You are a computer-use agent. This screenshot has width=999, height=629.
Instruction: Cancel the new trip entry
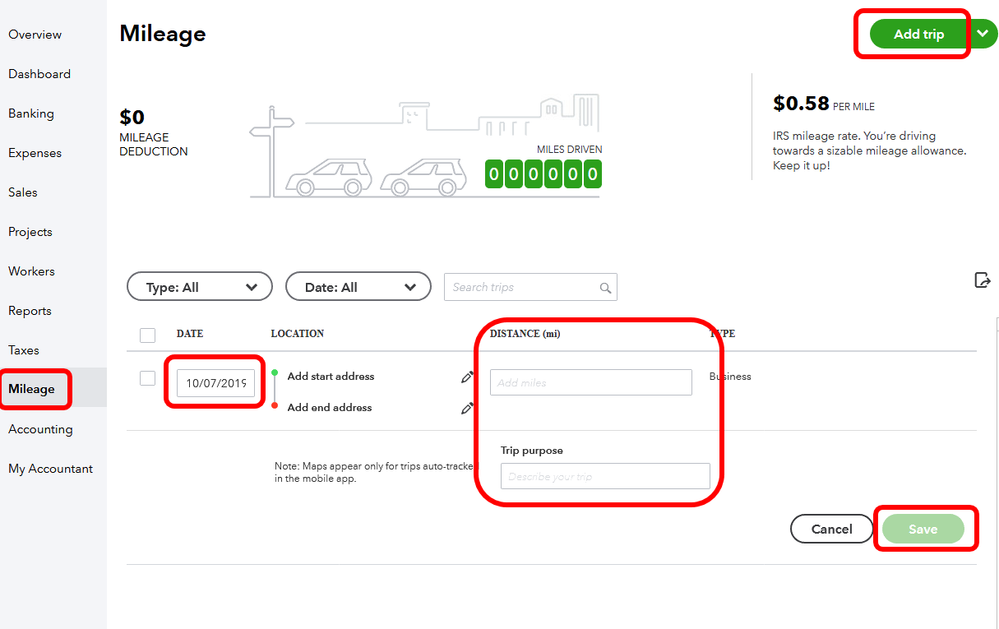click(831, 529)
